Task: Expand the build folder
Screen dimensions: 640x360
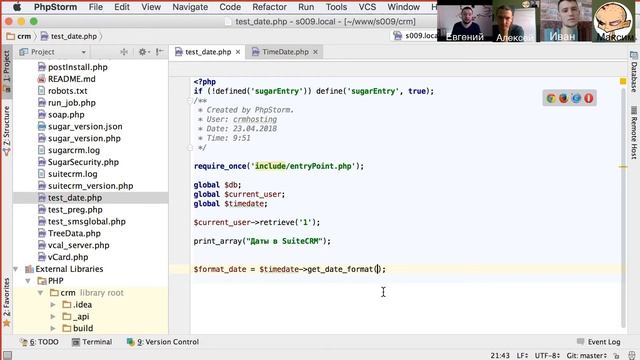Action: point(53,328)
